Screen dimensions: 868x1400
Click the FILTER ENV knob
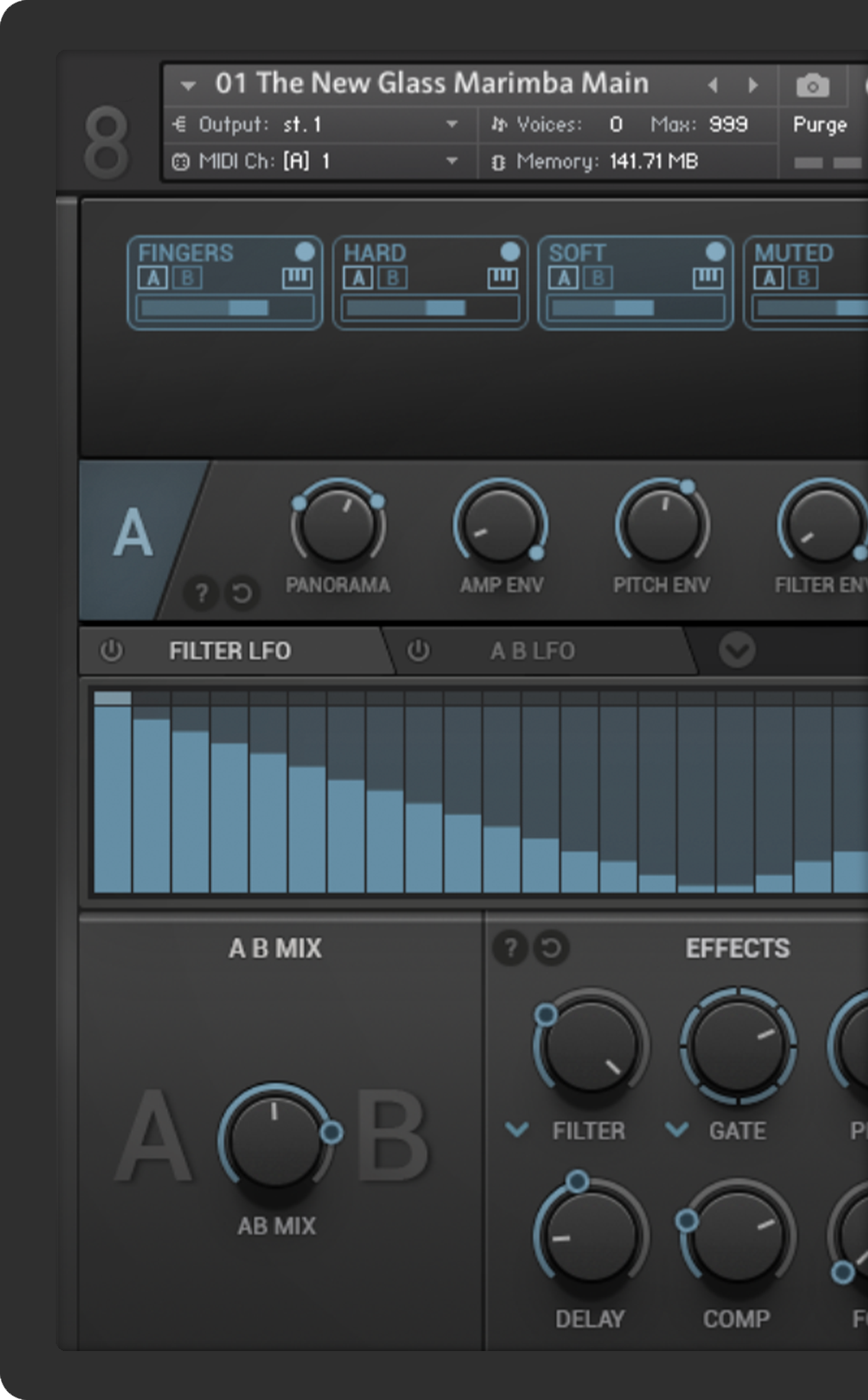[824, 526]
